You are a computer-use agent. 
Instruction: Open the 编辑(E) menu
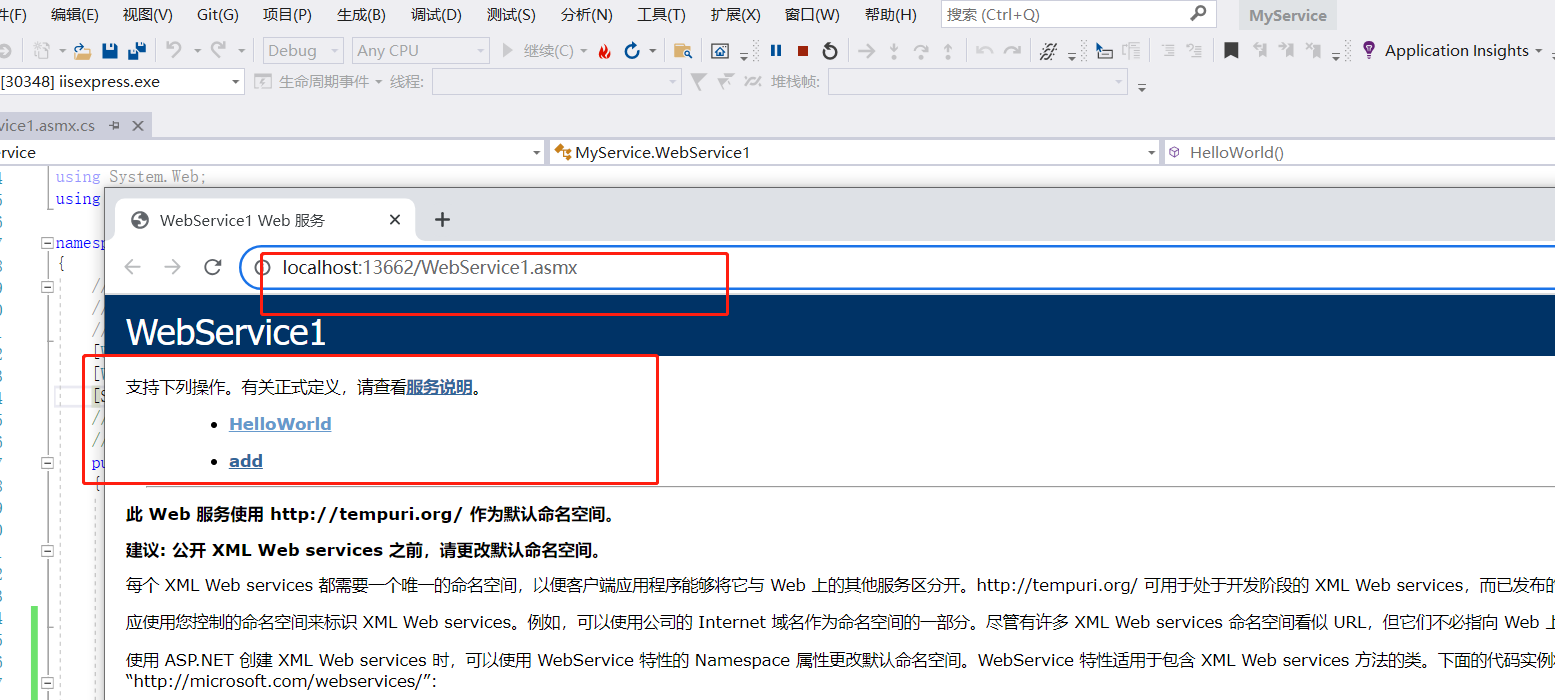[x=75, y=15]
